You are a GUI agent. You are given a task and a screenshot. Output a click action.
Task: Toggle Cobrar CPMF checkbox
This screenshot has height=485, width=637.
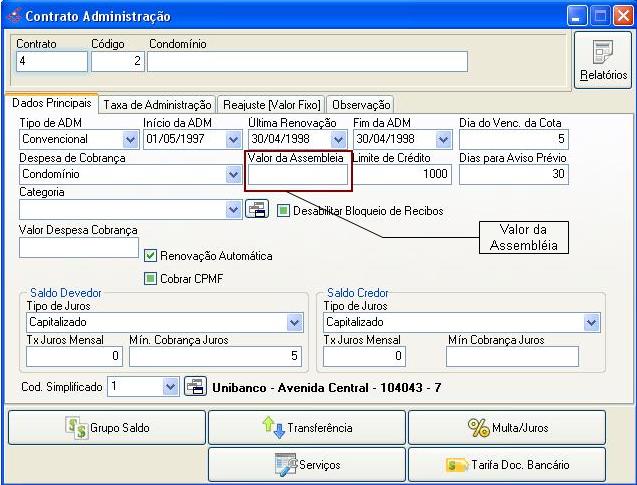[x=151, y=278]
